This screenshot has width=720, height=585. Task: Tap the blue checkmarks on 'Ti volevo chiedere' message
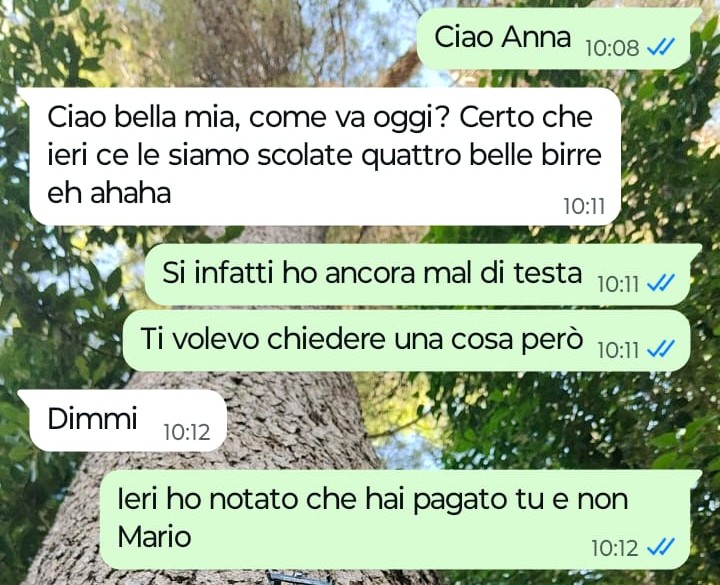pos(661,349)
